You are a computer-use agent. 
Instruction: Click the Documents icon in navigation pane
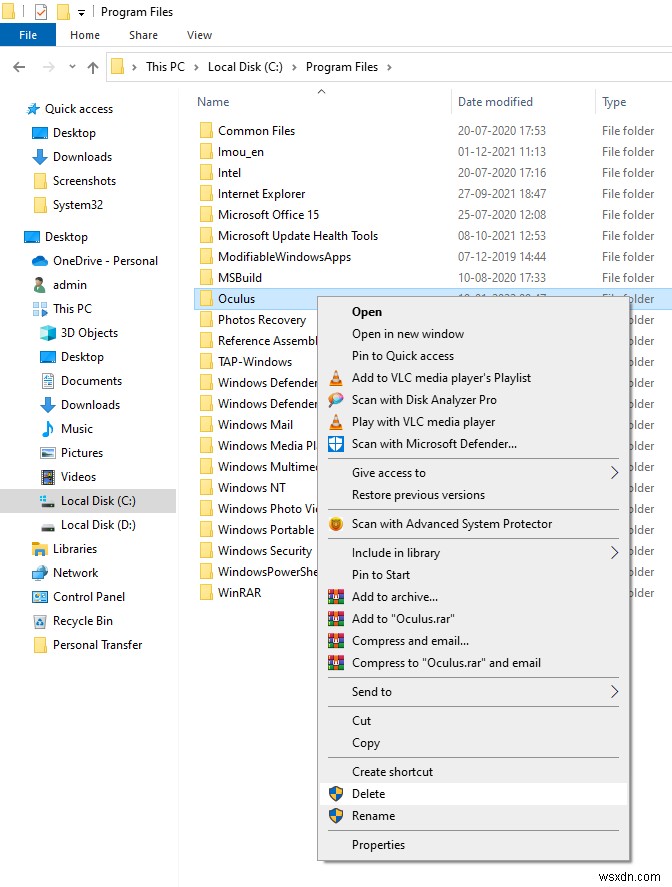coord(48,381)
